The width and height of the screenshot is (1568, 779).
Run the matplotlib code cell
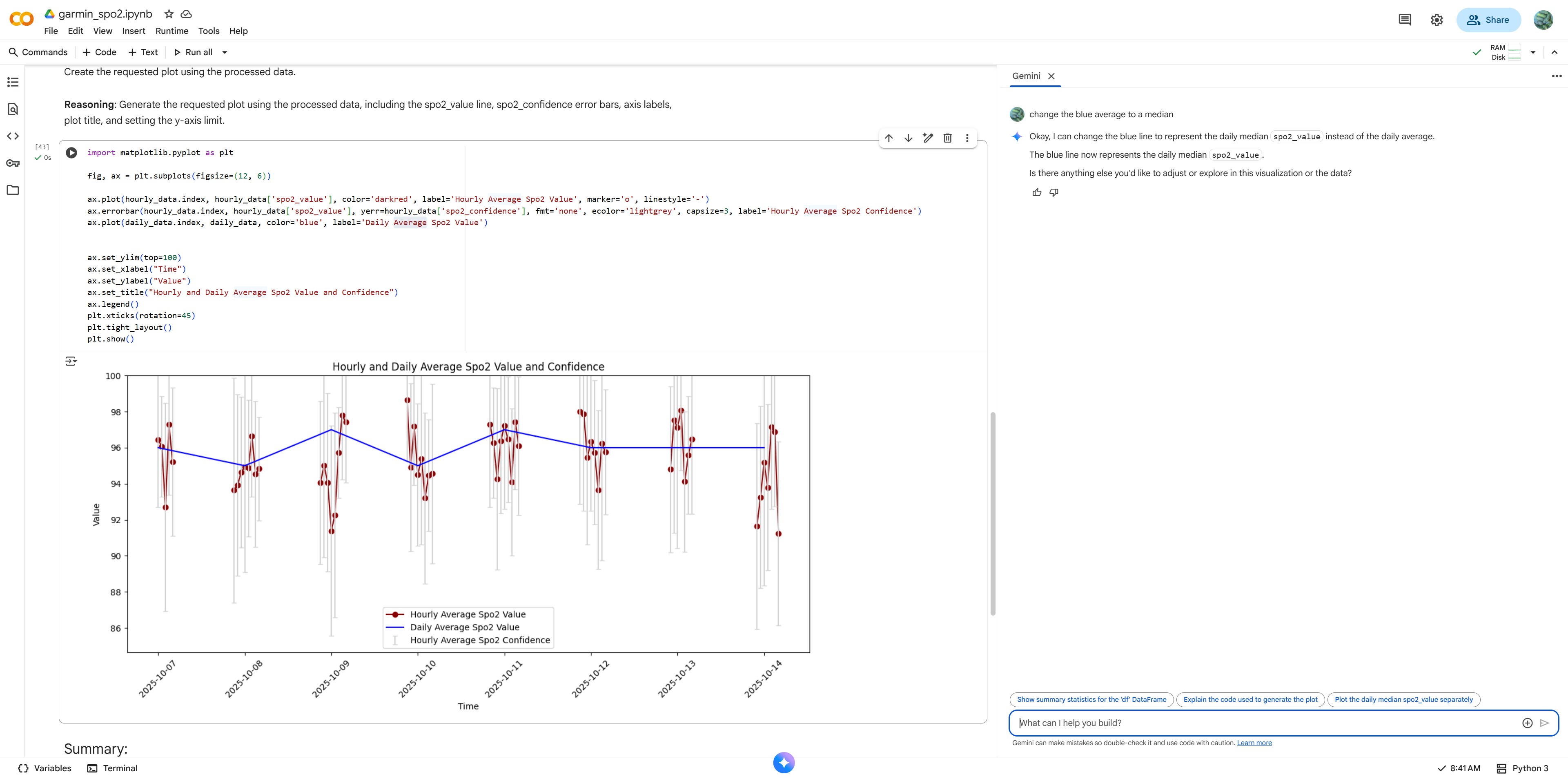click(x=71, y=153)
